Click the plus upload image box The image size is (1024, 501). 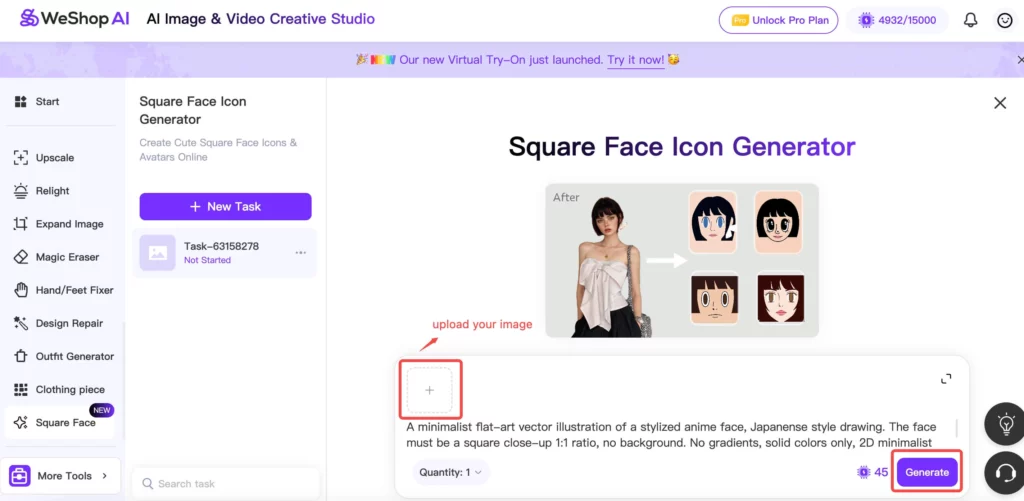click(430, 390)
